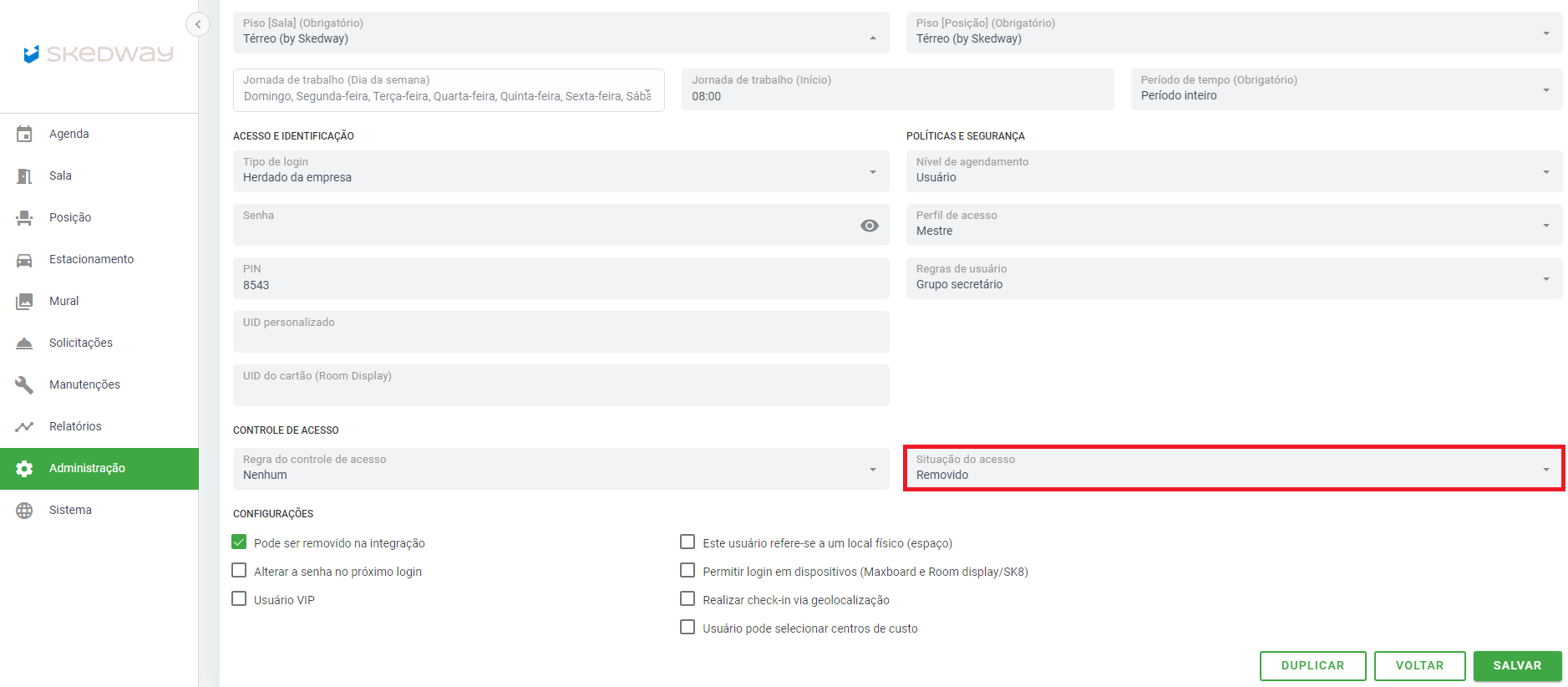Expand the Perfil de acesso dropdown
This screenshot has height=687, width=1568.
click(x=1233, y=224)
